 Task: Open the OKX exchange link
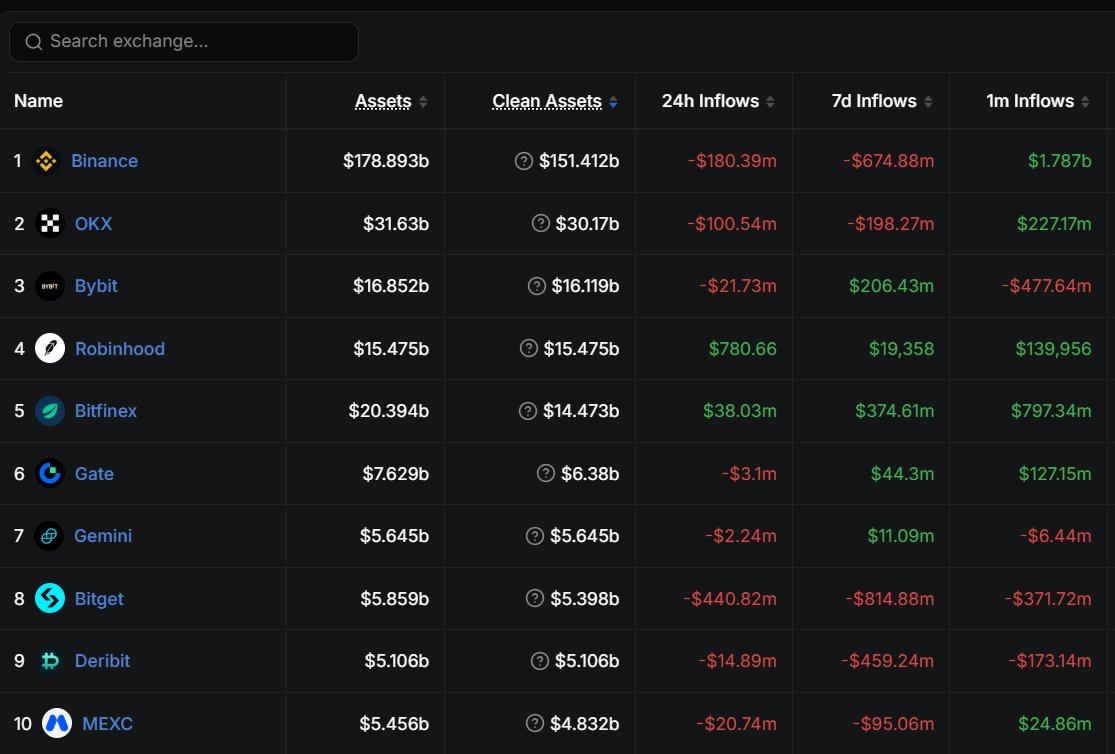(93, 223)
